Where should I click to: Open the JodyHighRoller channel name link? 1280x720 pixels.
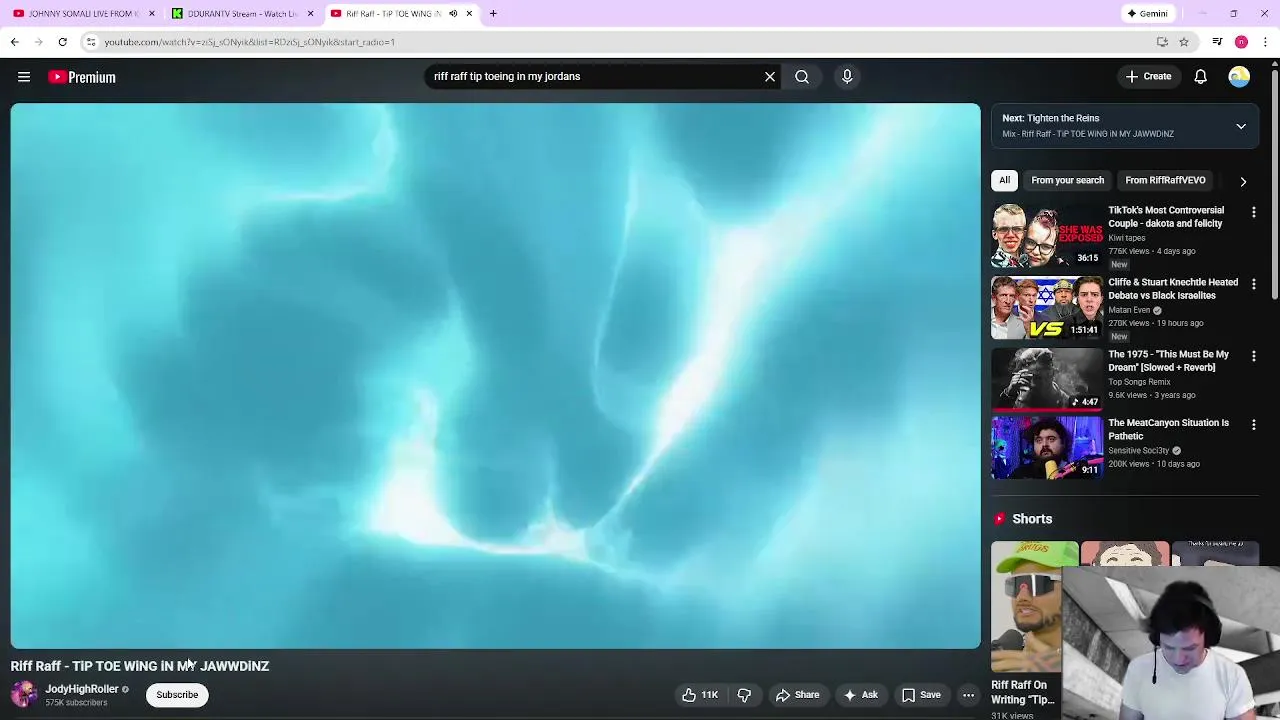pos(82,689)
